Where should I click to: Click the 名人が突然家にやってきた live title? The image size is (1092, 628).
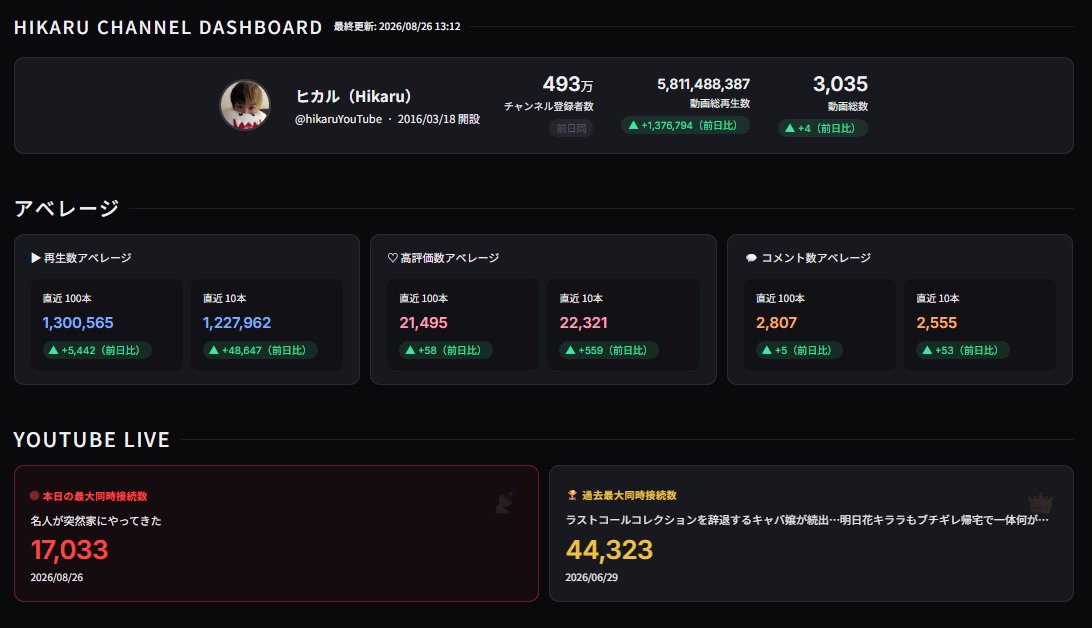pos(96,521)
